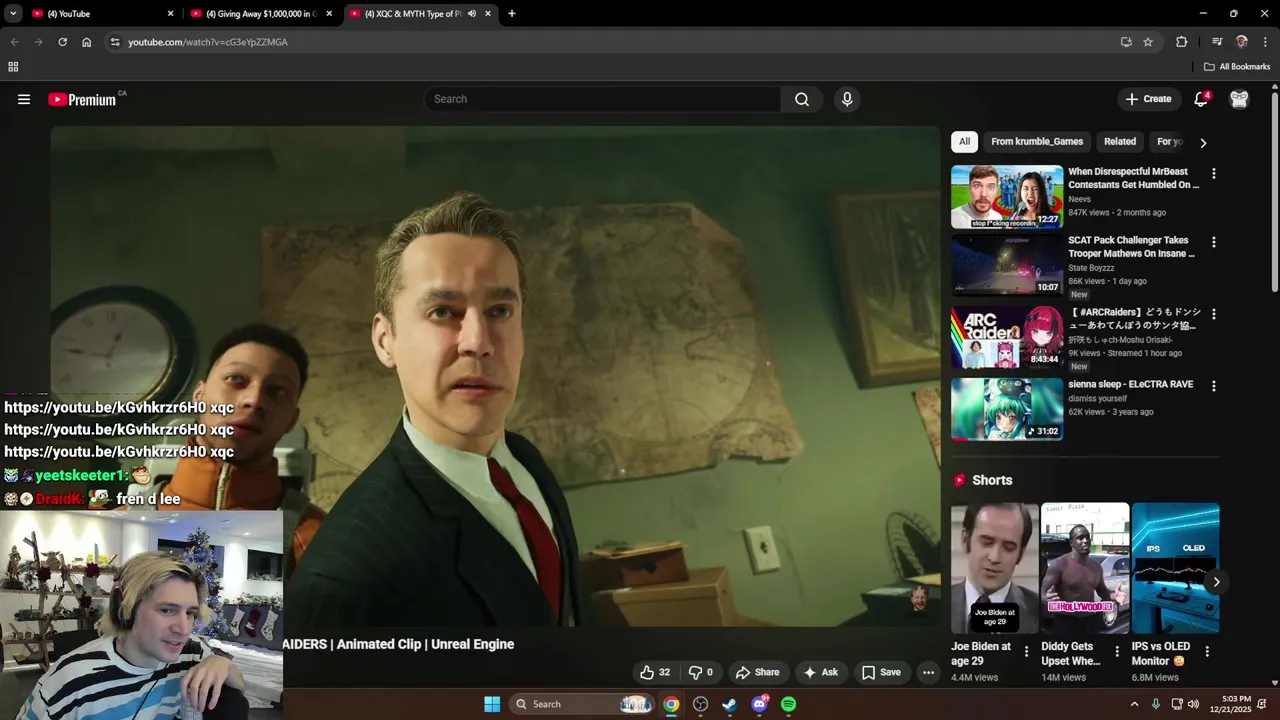Open volume control in system tray

pyautogui.click(x=1193, y=704)
